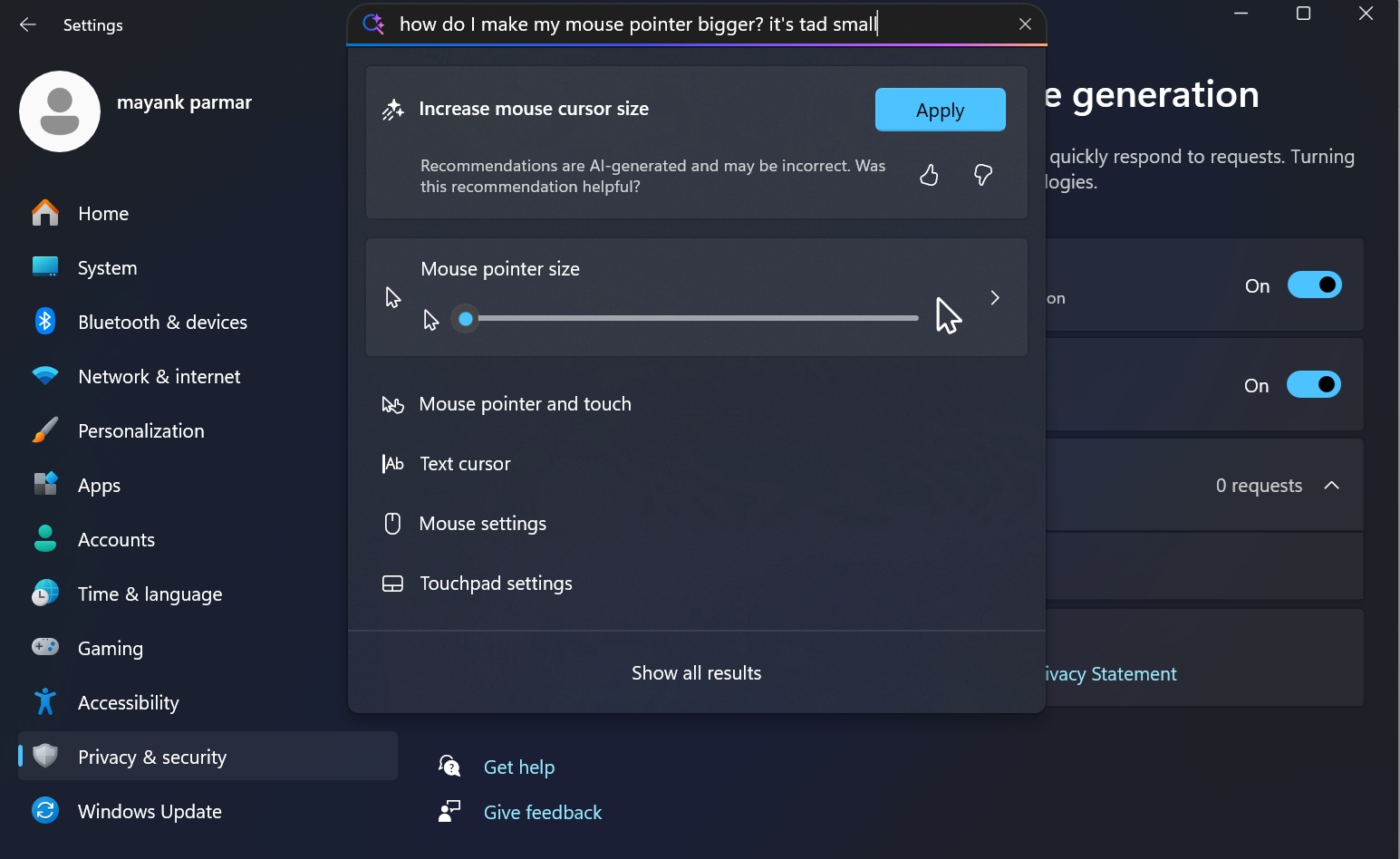The image size is (1400, 859).
Task: Go to Time & language
Action: 208,594
